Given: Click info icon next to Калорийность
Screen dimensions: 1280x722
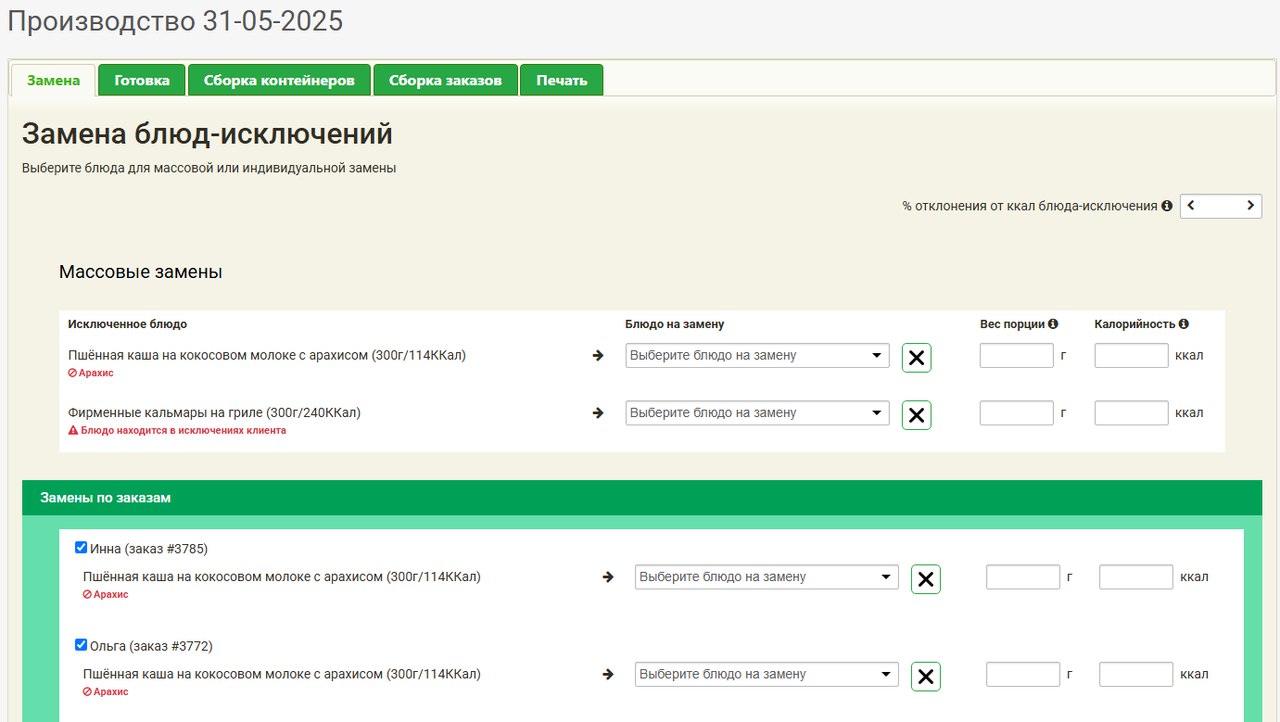Looking at the screenshot, I should click(1184, 324).
